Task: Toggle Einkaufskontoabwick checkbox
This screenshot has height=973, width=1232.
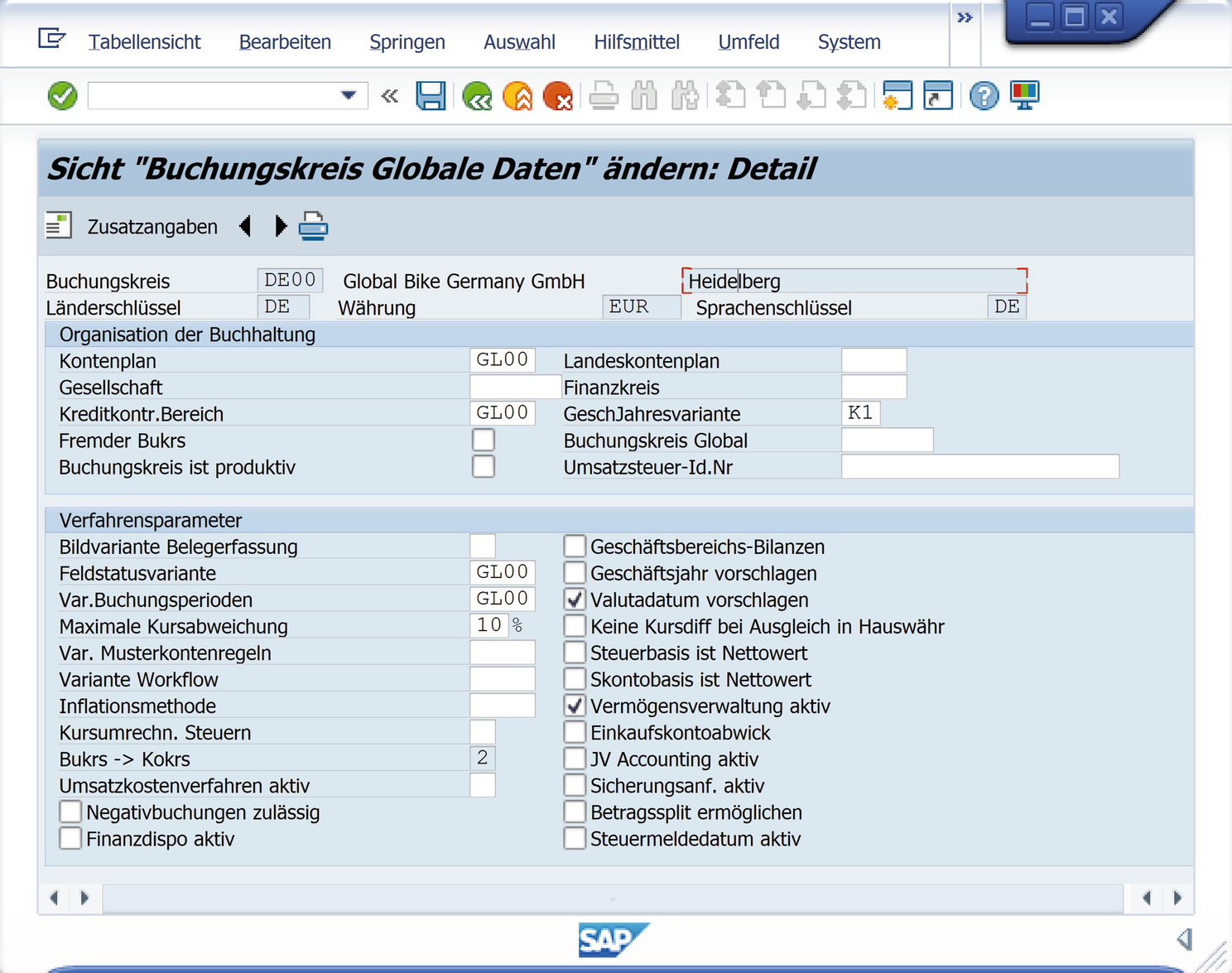Action: (x=575, y=732)
